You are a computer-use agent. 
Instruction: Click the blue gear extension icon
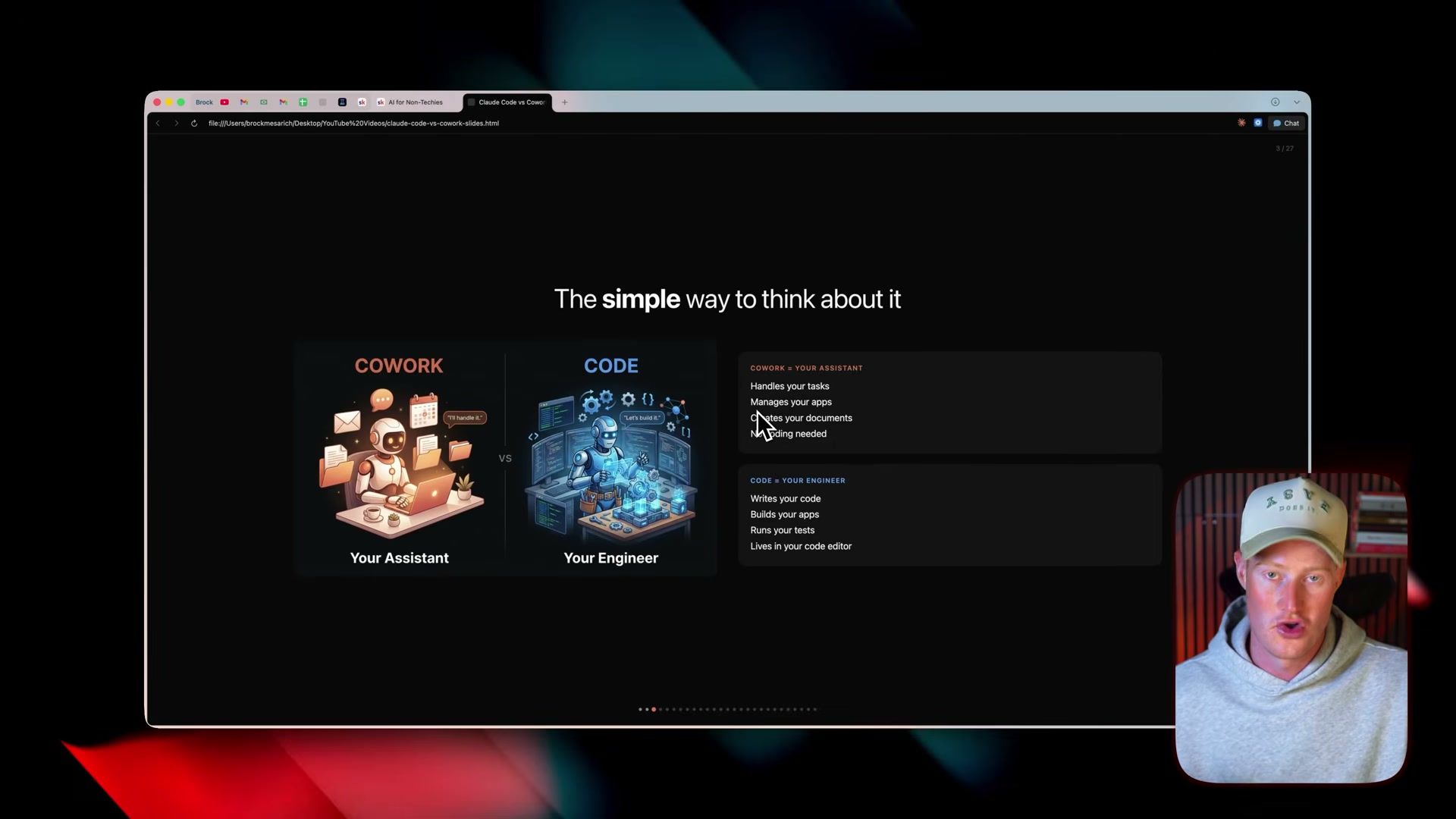1258,123
